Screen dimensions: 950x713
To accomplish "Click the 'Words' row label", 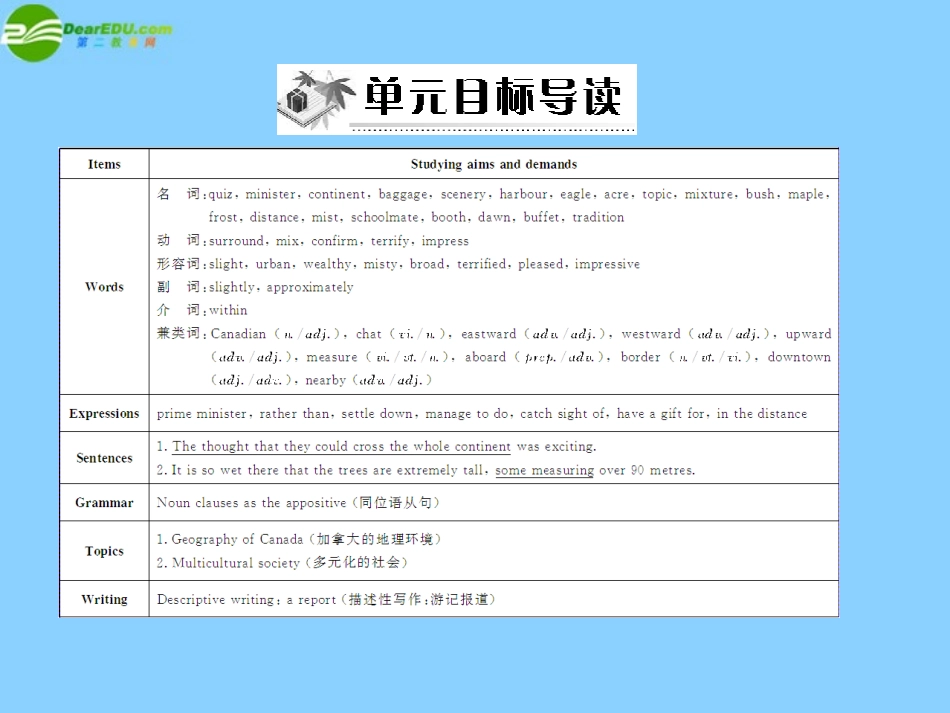I will (104, 287).
